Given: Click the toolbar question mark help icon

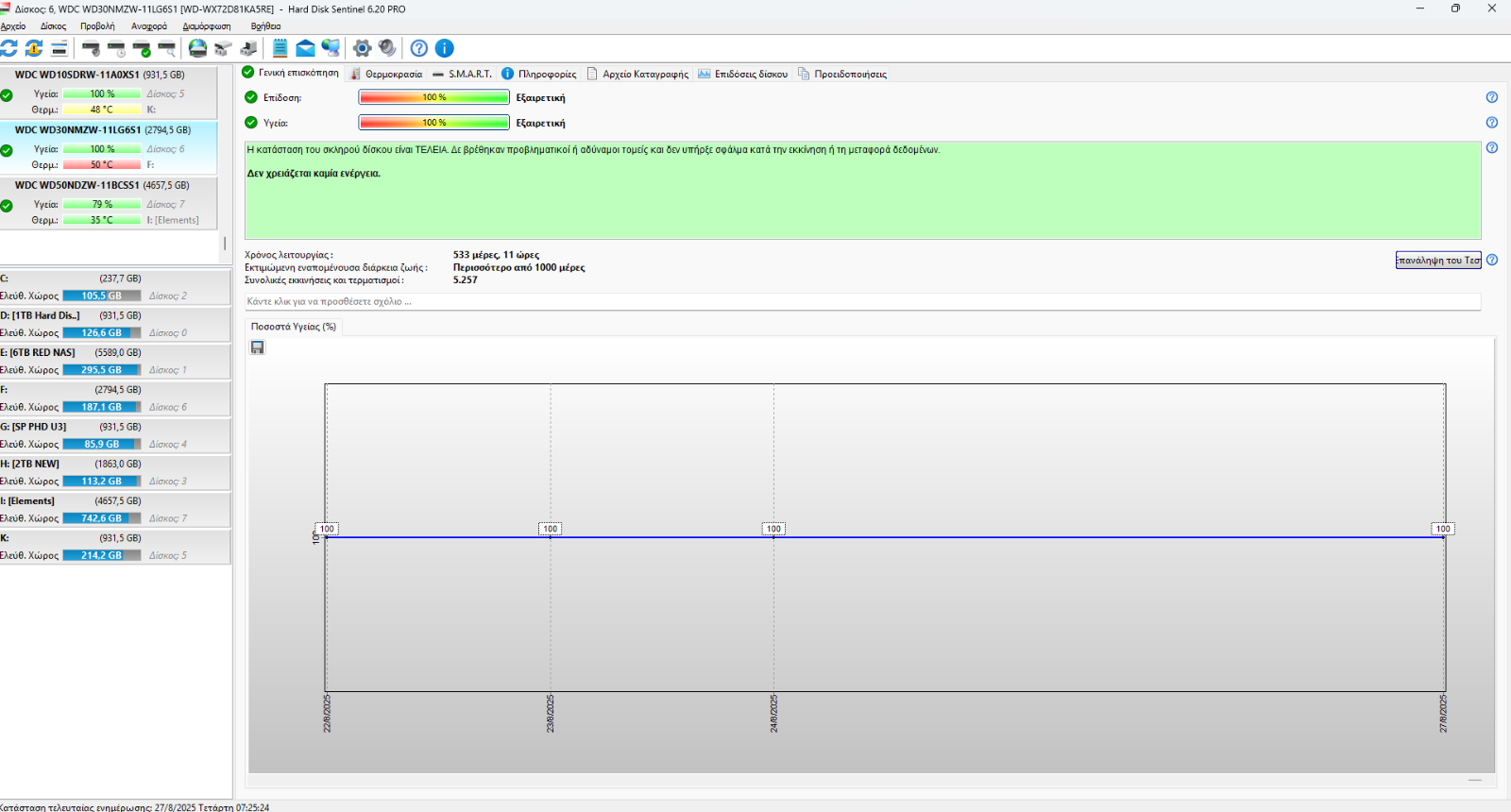Looking at the screenshot, I should pyautogui.click(x=419, y=48).
